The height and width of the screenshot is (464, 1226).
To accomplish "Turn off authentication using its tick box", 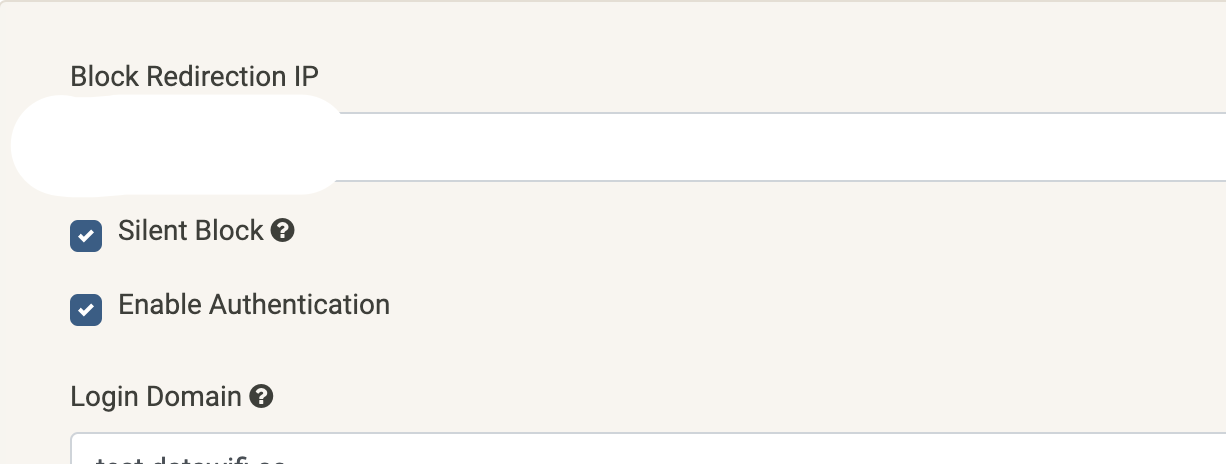I will tap(86, 310).
